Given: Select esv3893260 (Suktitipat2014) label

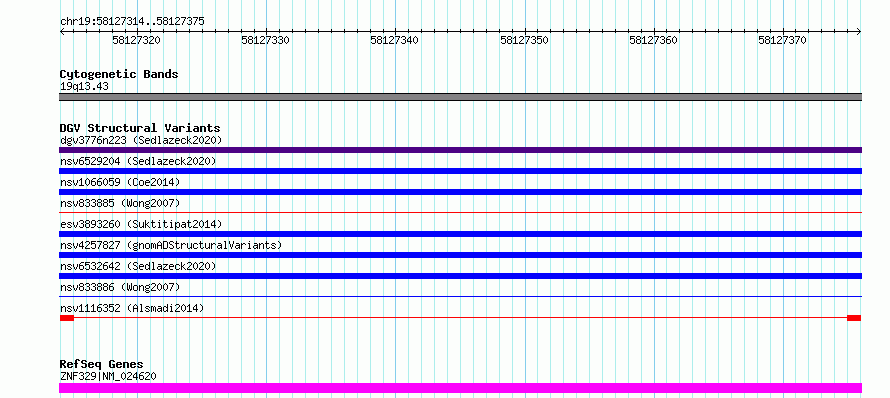Looking at the screenshot, I should (x=141, y=224).
